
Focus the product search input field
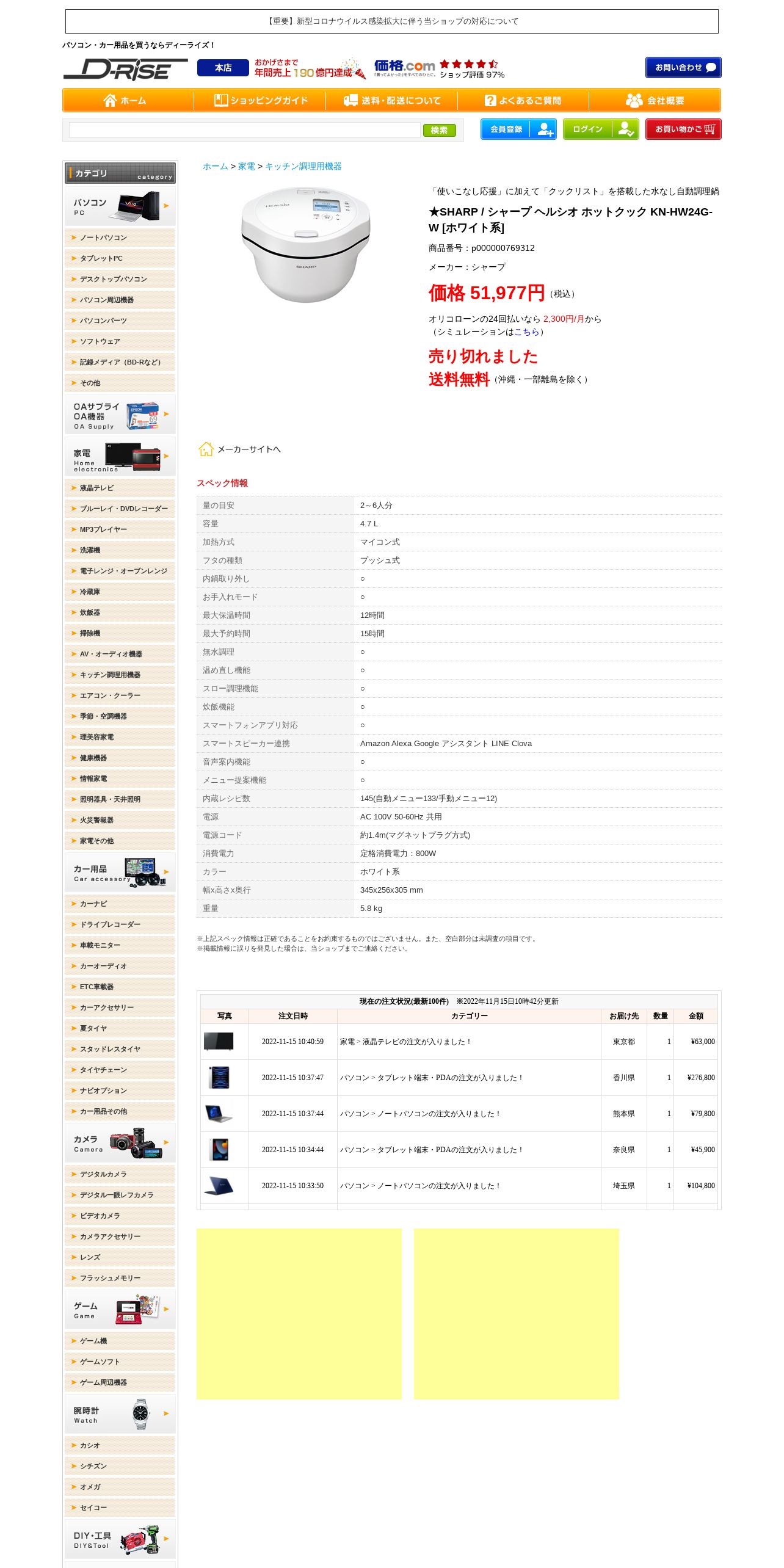(244, 130)
